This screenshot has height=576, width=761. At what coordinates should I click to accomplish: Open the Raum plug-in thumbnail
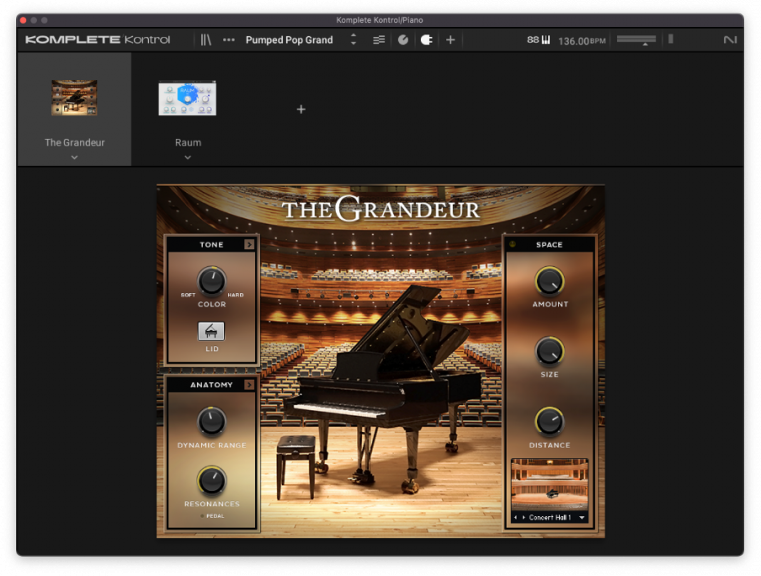click(187, 98)
